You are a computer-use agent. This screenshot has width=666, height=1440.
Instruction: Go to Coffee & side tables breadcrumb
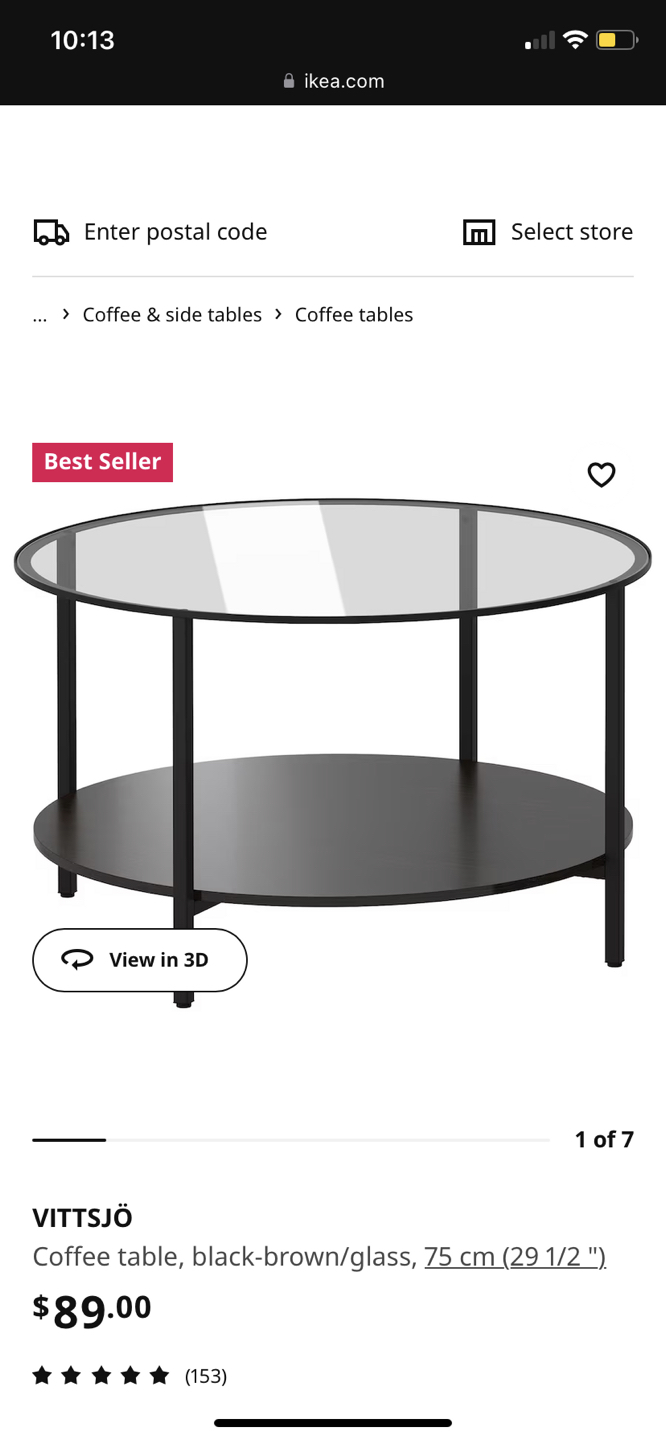coord(172,315)
